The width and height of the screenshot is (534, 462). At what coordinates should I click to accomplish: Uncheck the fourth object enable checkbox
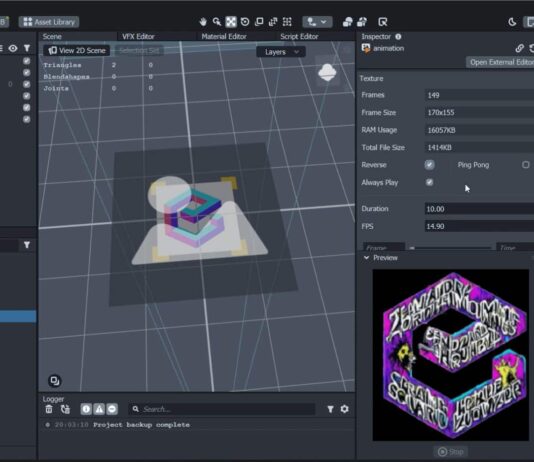[27, 96]
